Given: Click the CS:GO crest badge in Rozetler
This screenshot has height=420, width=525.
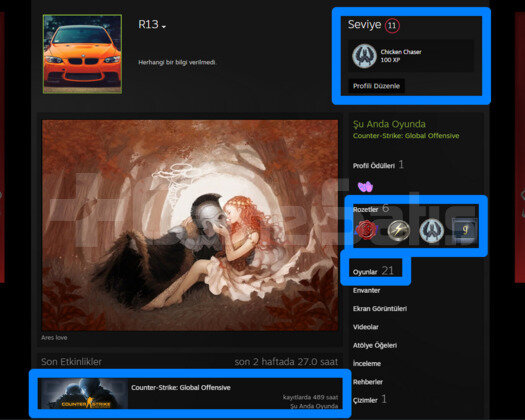Looking at the screenshot, I should [432, 231].
